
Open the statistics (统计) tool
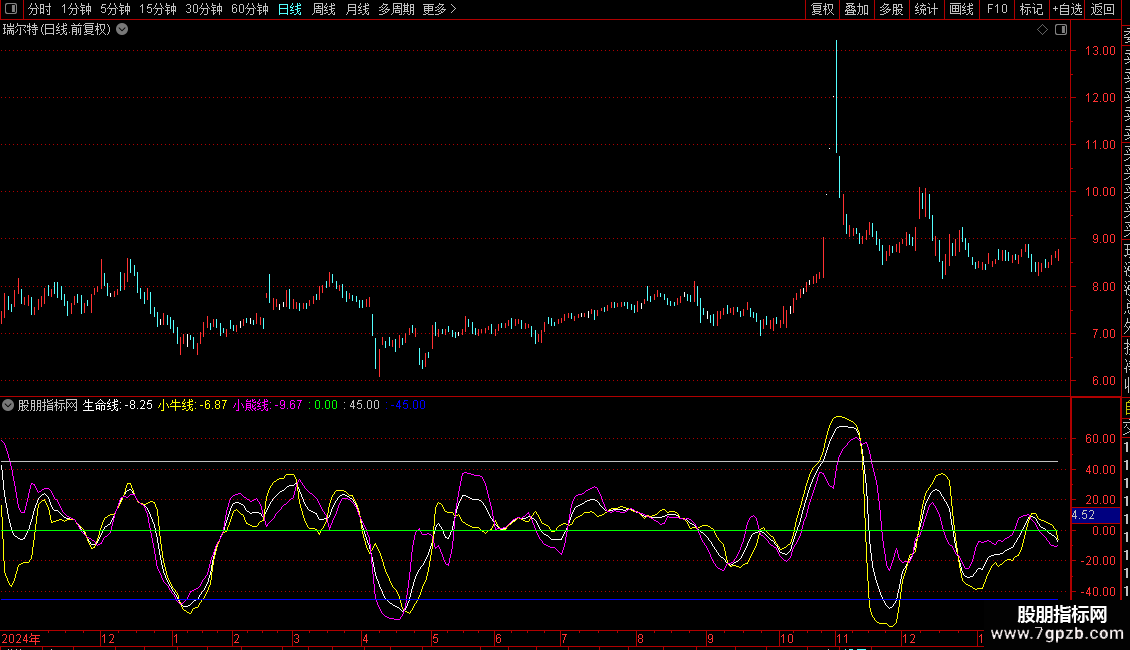click(926, 9)
